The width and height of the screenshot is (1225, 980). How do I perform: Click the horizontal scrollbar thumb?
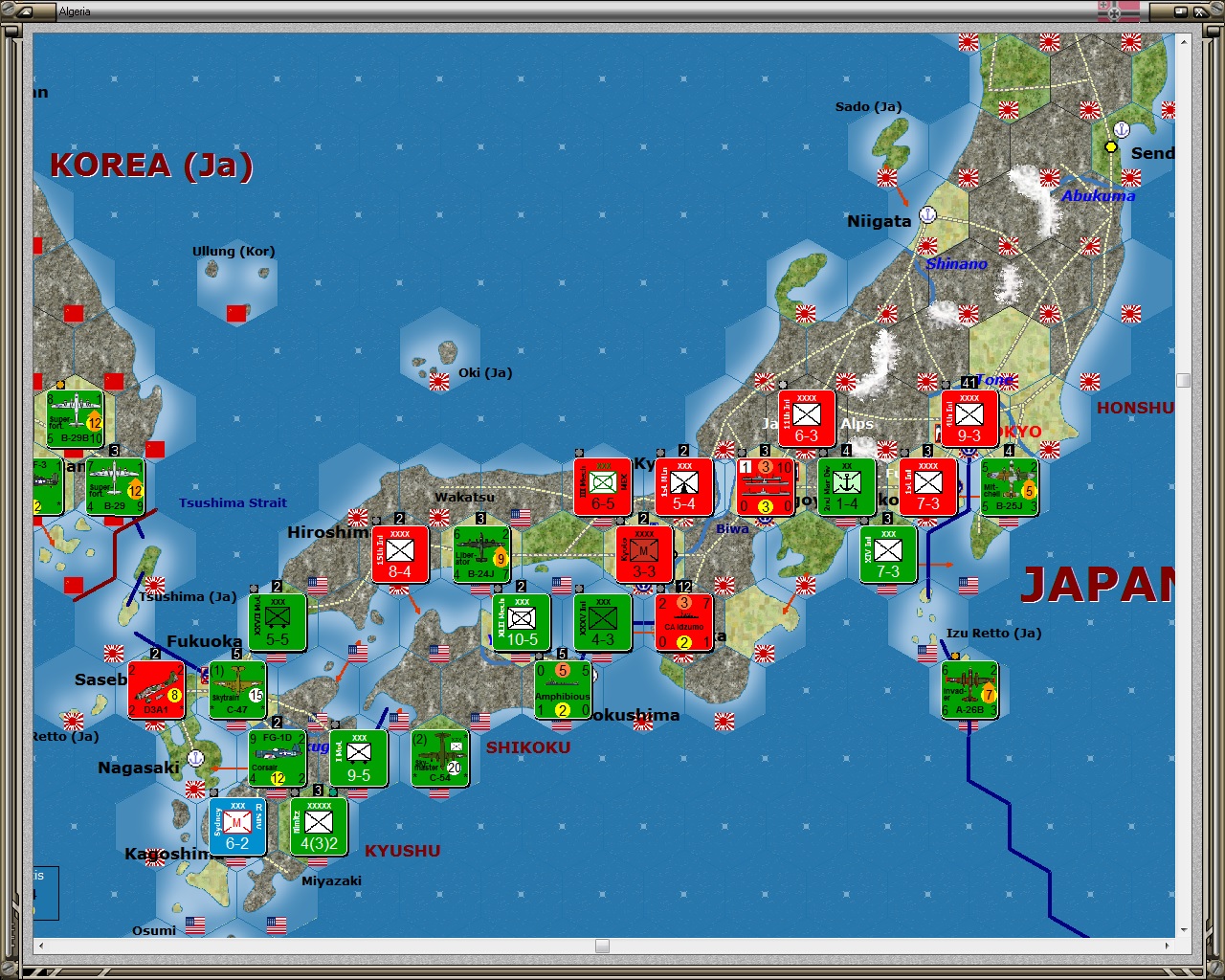coord(602,946)
